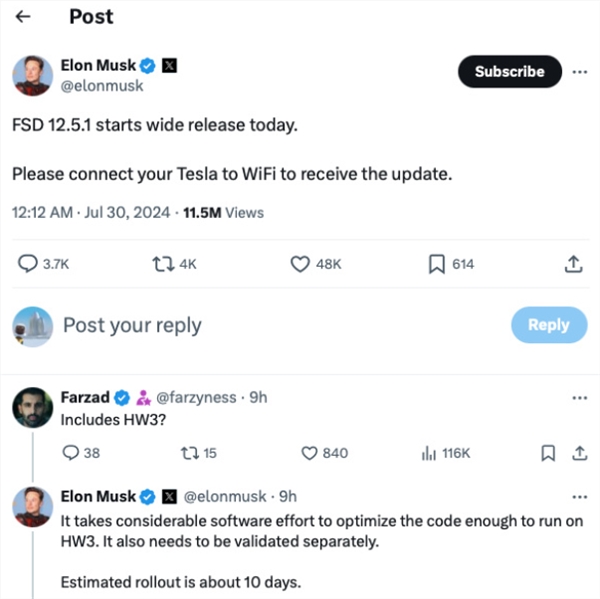This screenshot has height=599, width=600.
Task: Subscribe to Elon Musk
Action: point(509,72)
